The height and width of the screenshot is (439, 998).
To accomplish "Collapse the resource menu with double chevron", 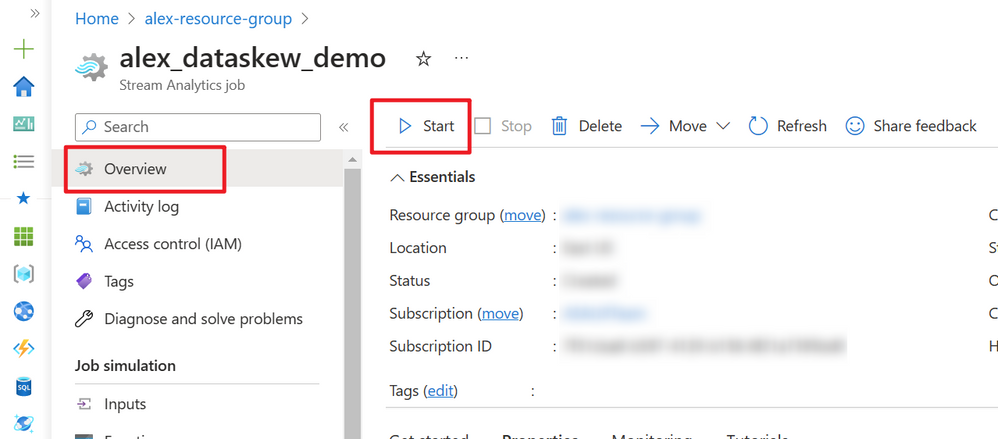I will [x=344, y=127].
